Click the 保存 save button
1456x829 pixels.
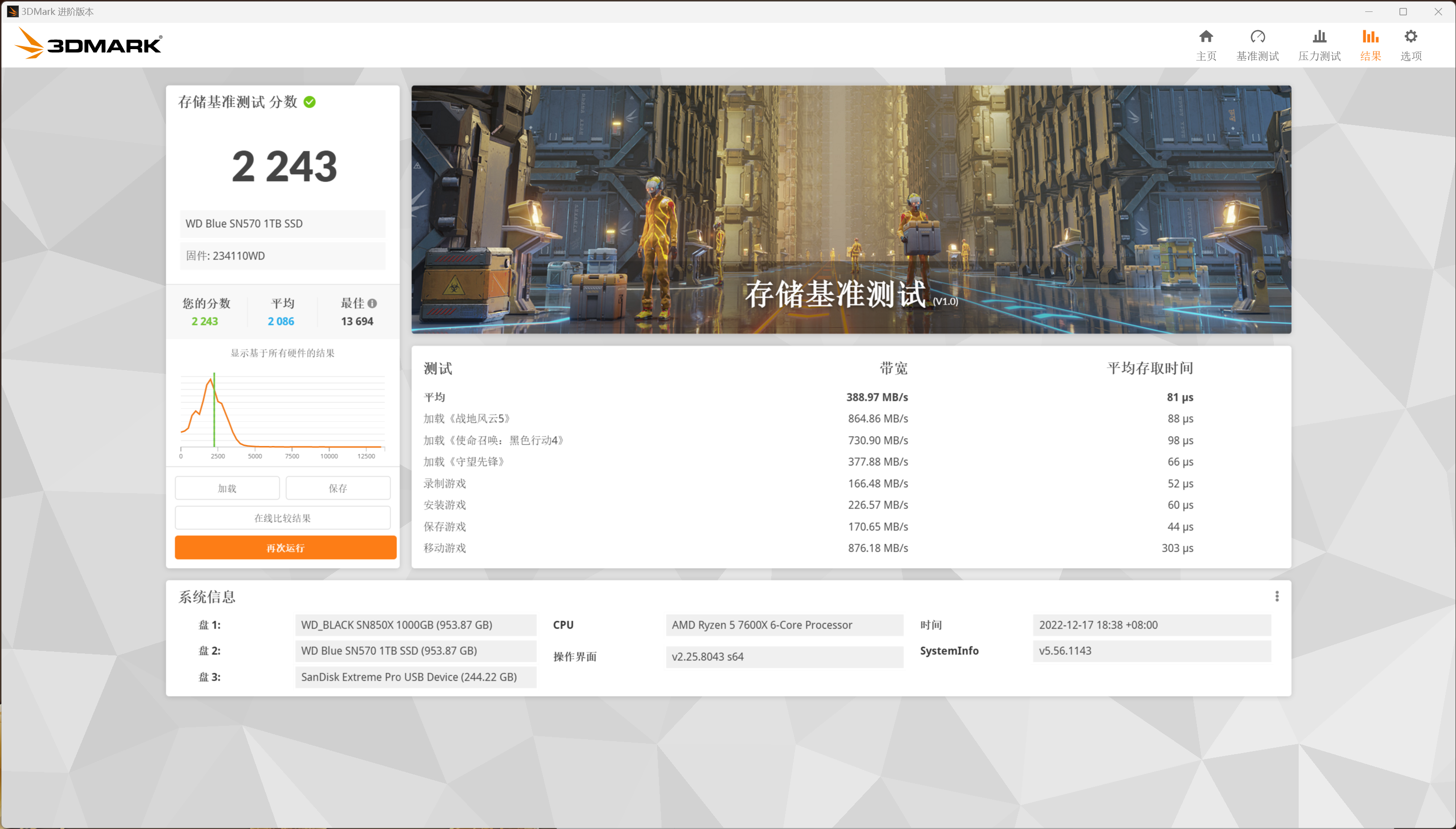[337, 487]
